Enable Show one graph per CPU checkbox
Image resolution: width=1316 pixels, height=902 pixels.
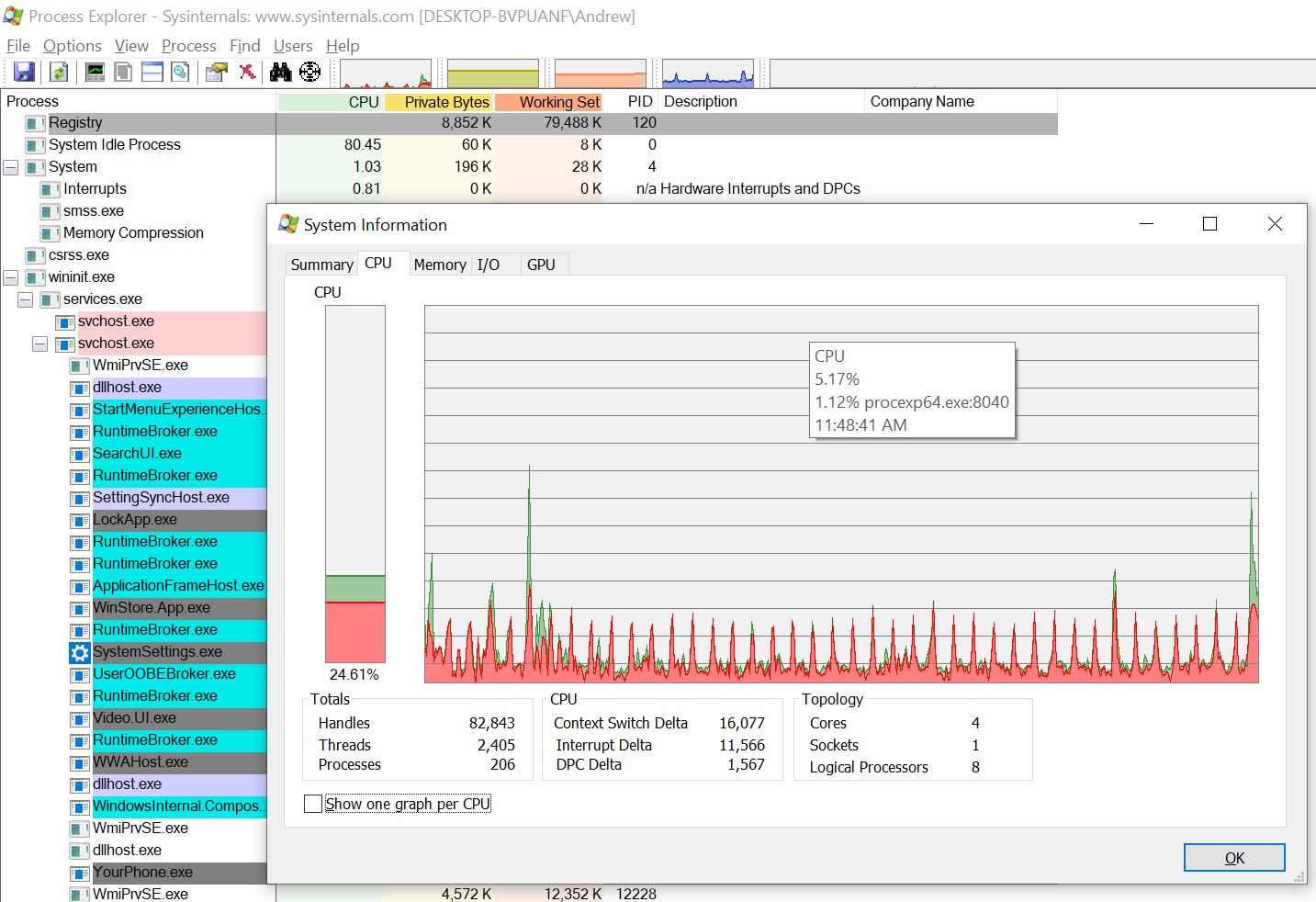313,804
